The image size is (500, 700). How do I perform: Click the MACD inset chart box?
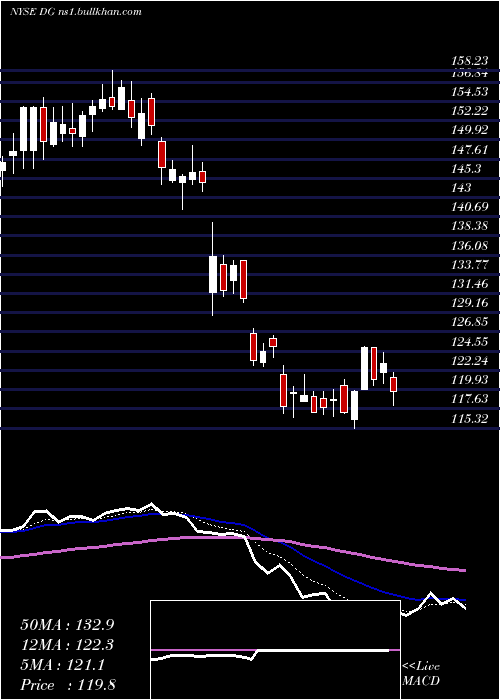[275, 650]
